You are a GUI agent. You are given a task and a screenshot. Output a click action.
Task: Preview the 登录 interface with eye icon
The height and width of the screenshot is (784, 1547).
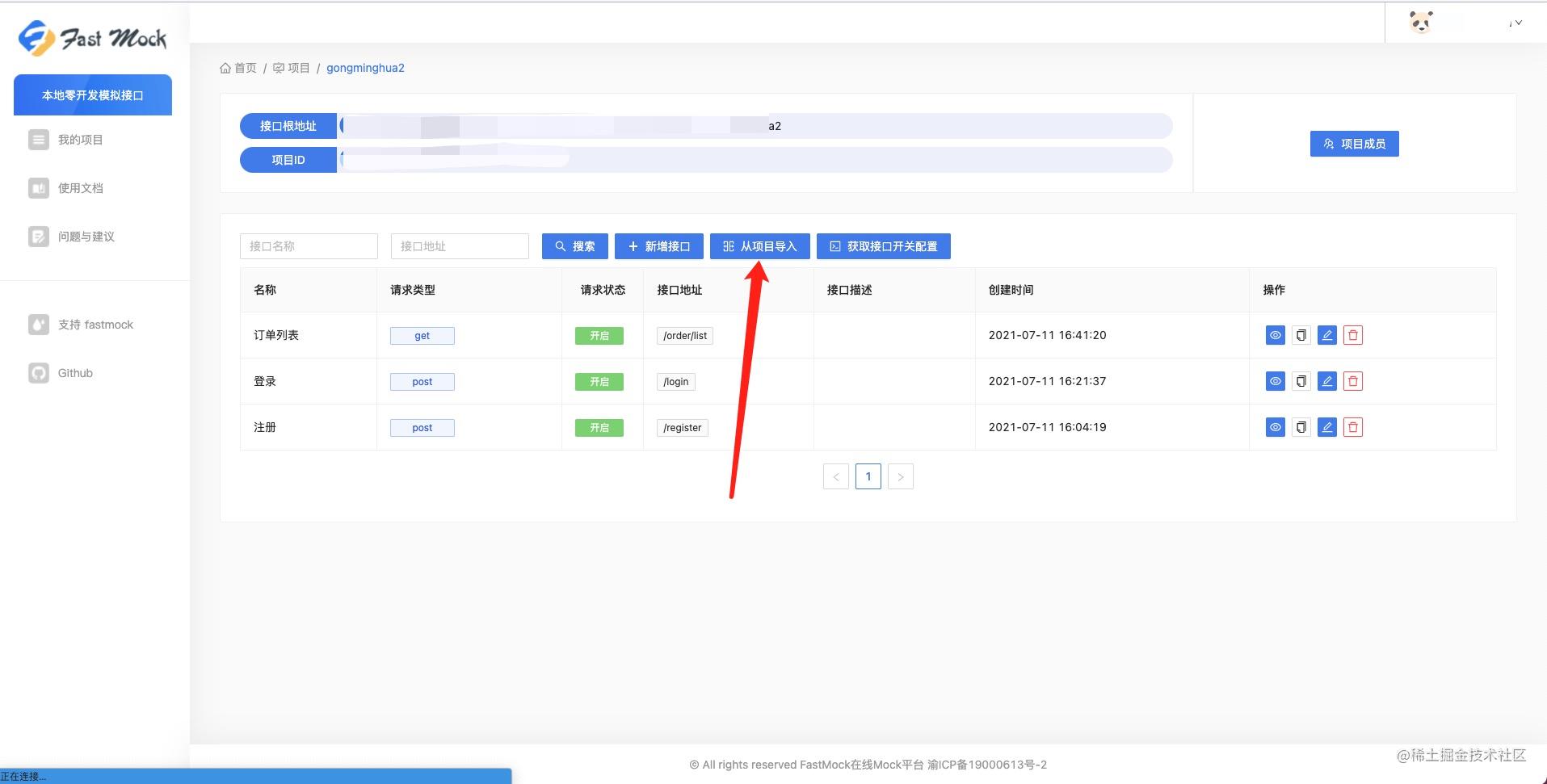[1276, 381]
